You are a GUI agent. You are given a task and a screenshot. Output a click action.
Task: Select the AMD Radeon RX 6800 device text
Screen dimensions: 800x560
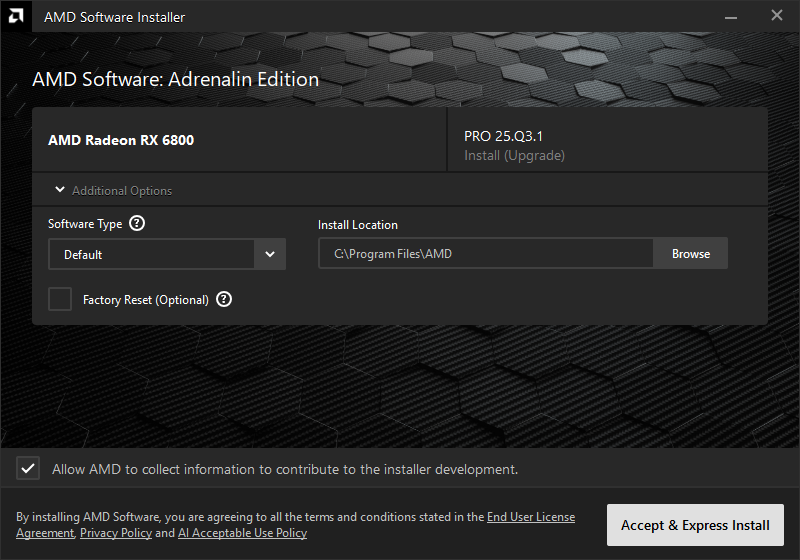(x=121, y=140)
